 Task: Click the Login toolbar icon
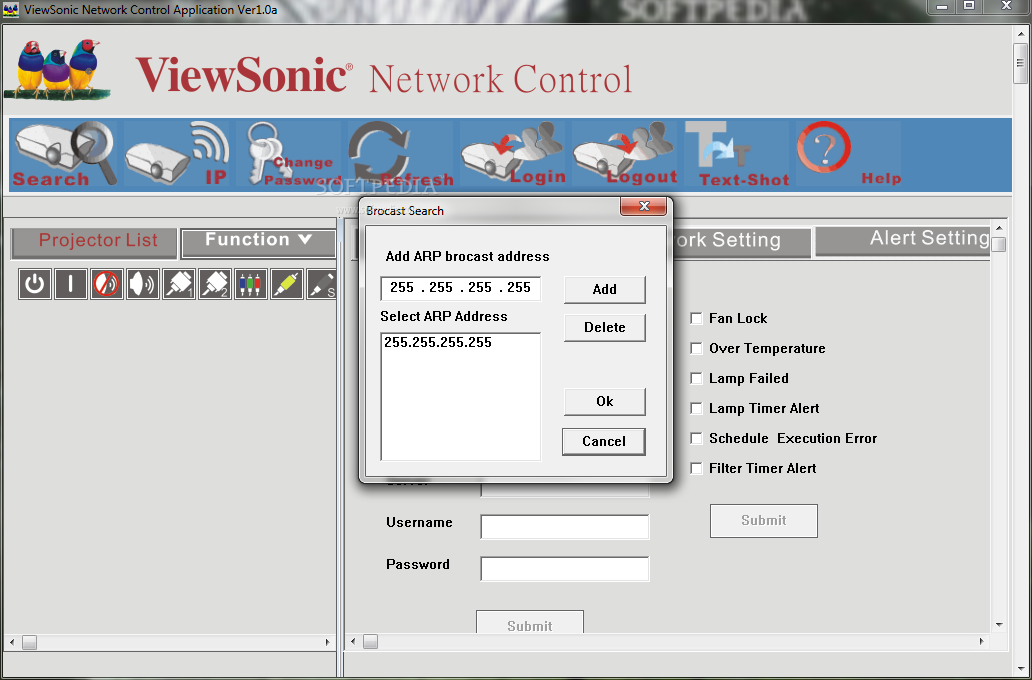click(x=513, y=154)
